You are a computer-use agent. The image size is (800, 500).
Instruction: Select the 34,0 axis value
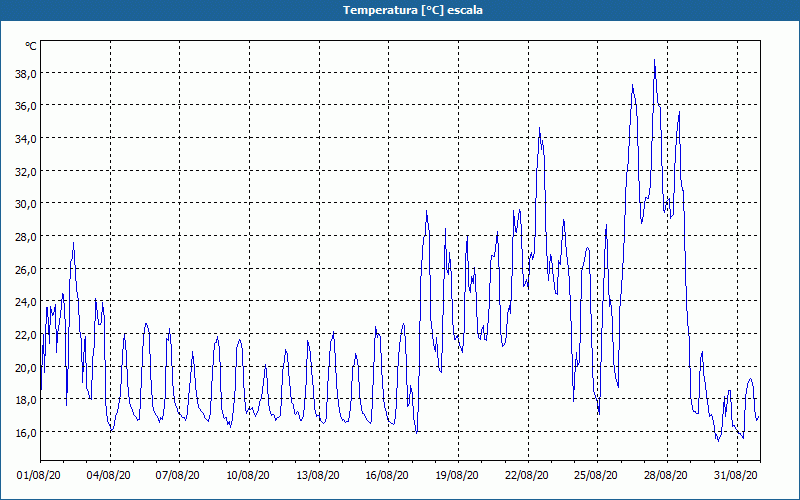26,139
